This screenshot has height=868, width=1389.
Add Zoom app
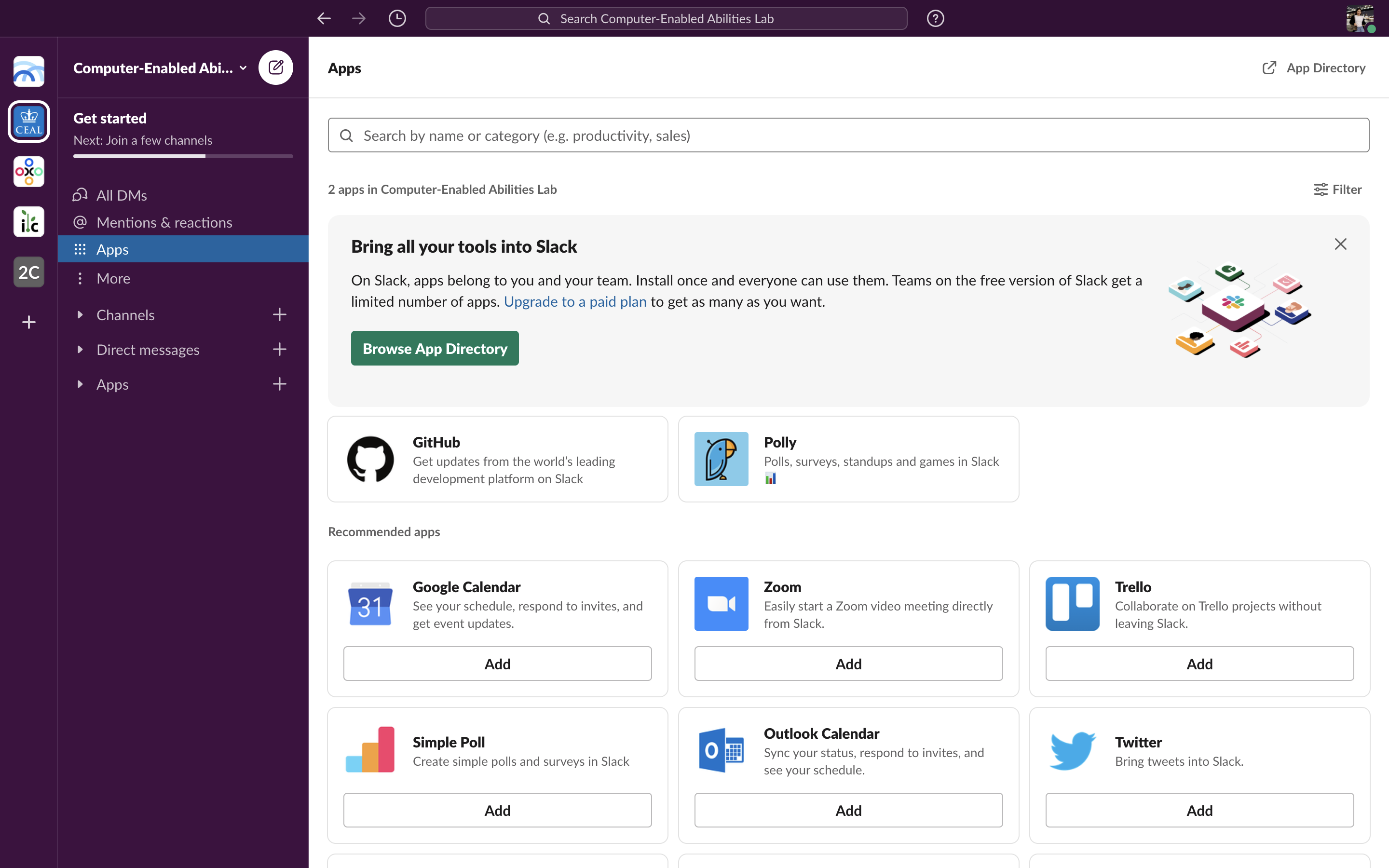848,664
